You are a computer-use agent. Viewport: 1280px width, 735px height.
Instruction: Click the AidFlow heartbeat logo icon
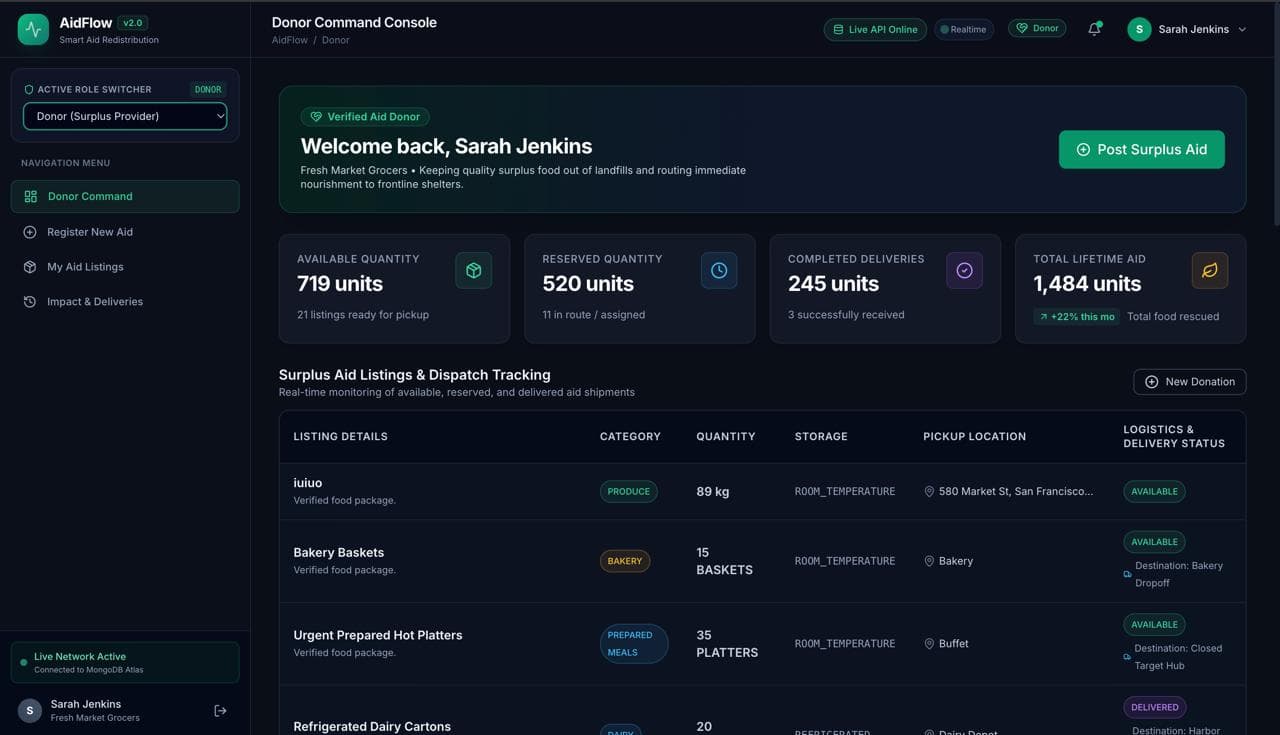(x=33, y=29)
